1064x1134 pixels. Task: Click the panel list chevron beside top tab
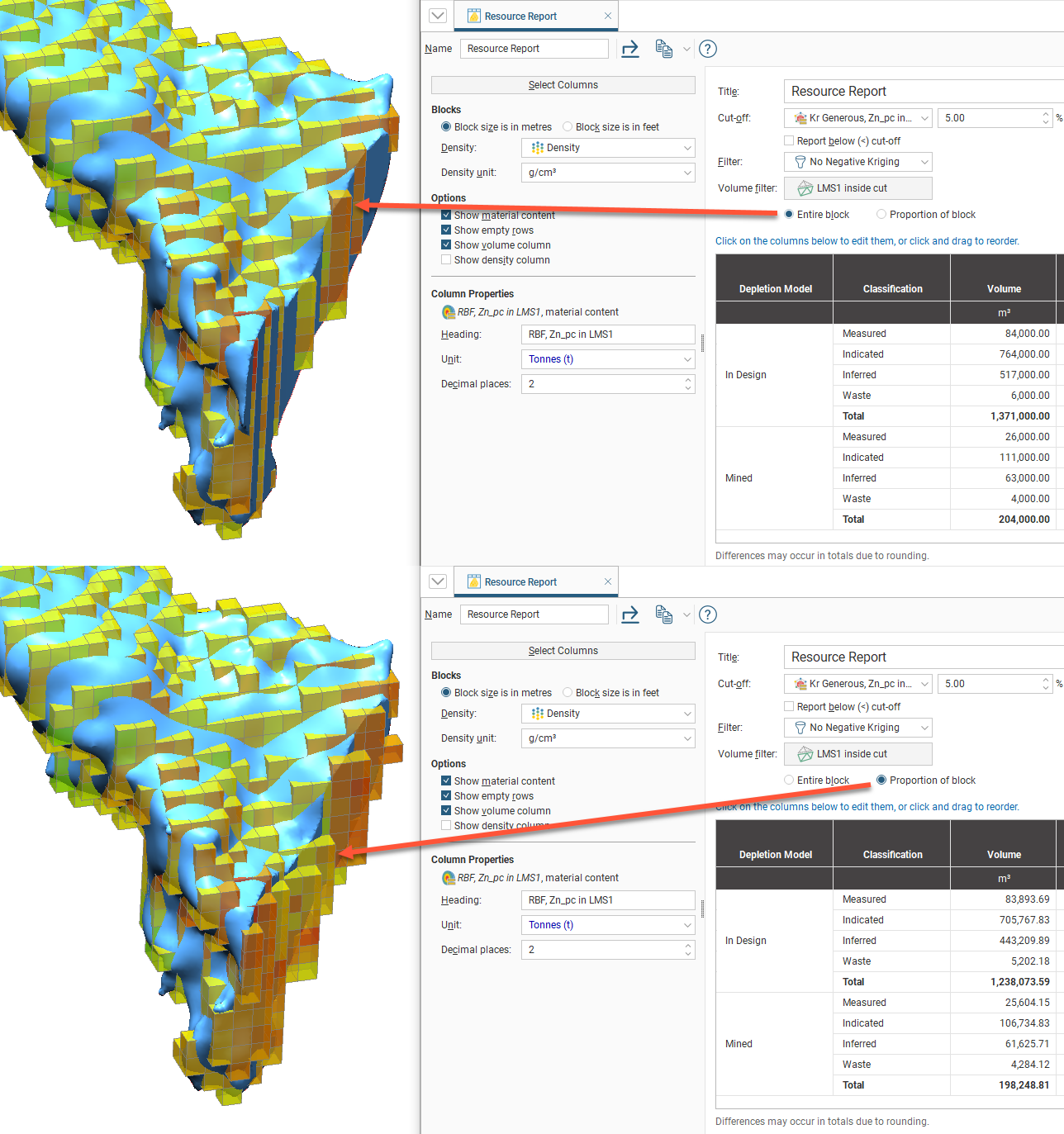point(438,16)
